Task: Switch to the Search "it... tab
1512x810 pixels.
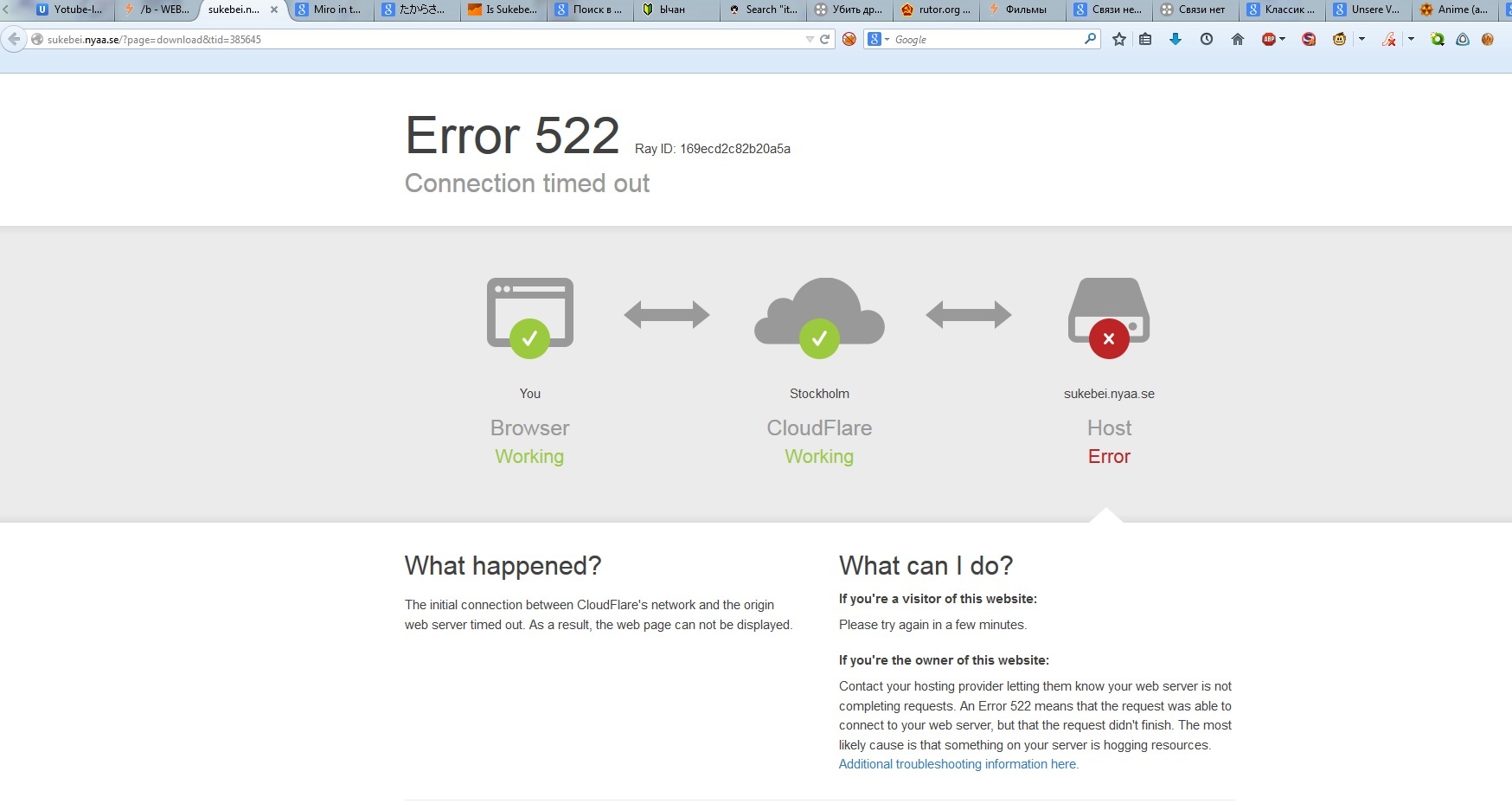Action: point(762,10)
